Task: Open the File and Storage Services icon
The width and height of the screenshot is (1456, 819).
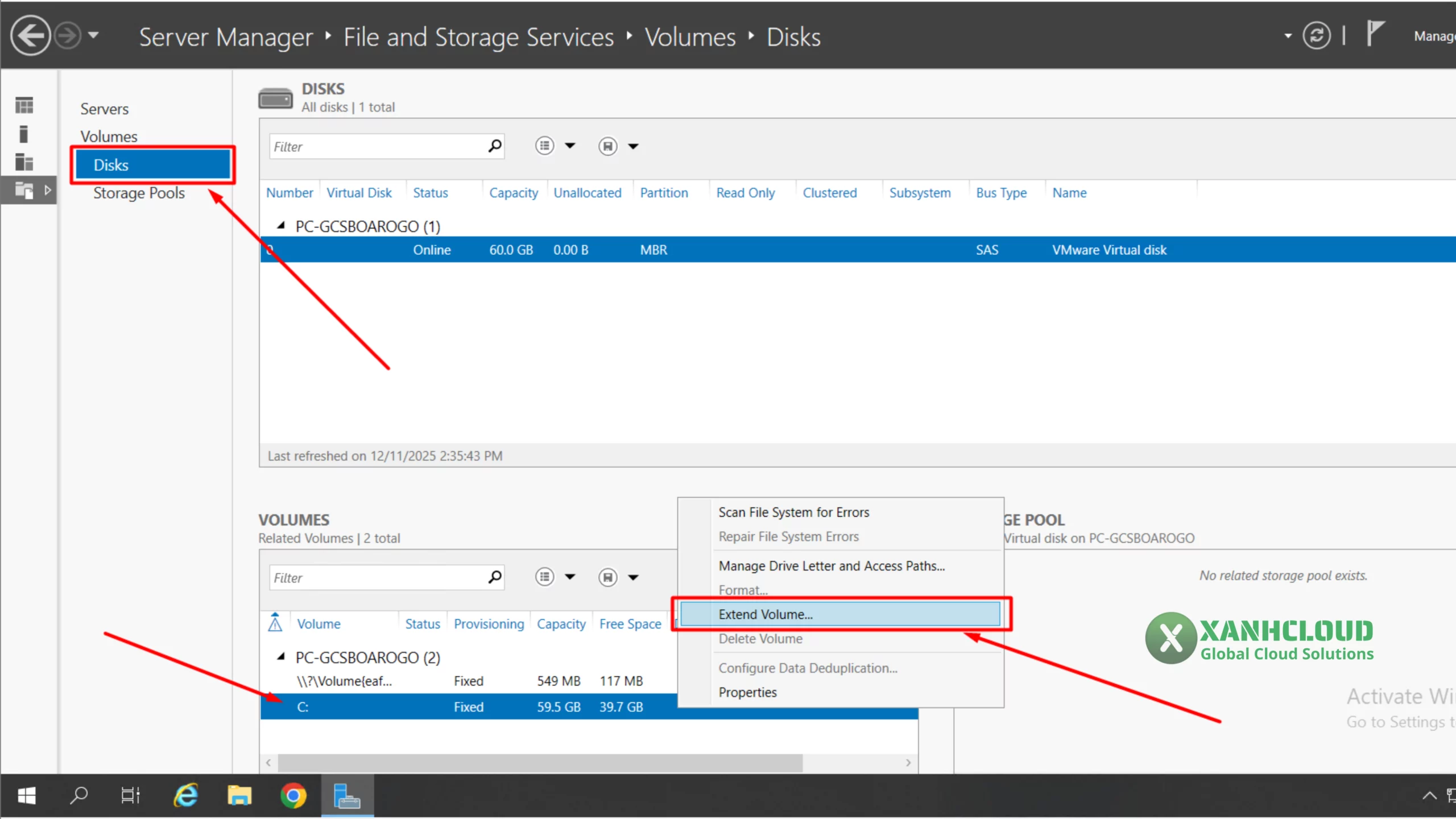Action: [x=23, y=190]
